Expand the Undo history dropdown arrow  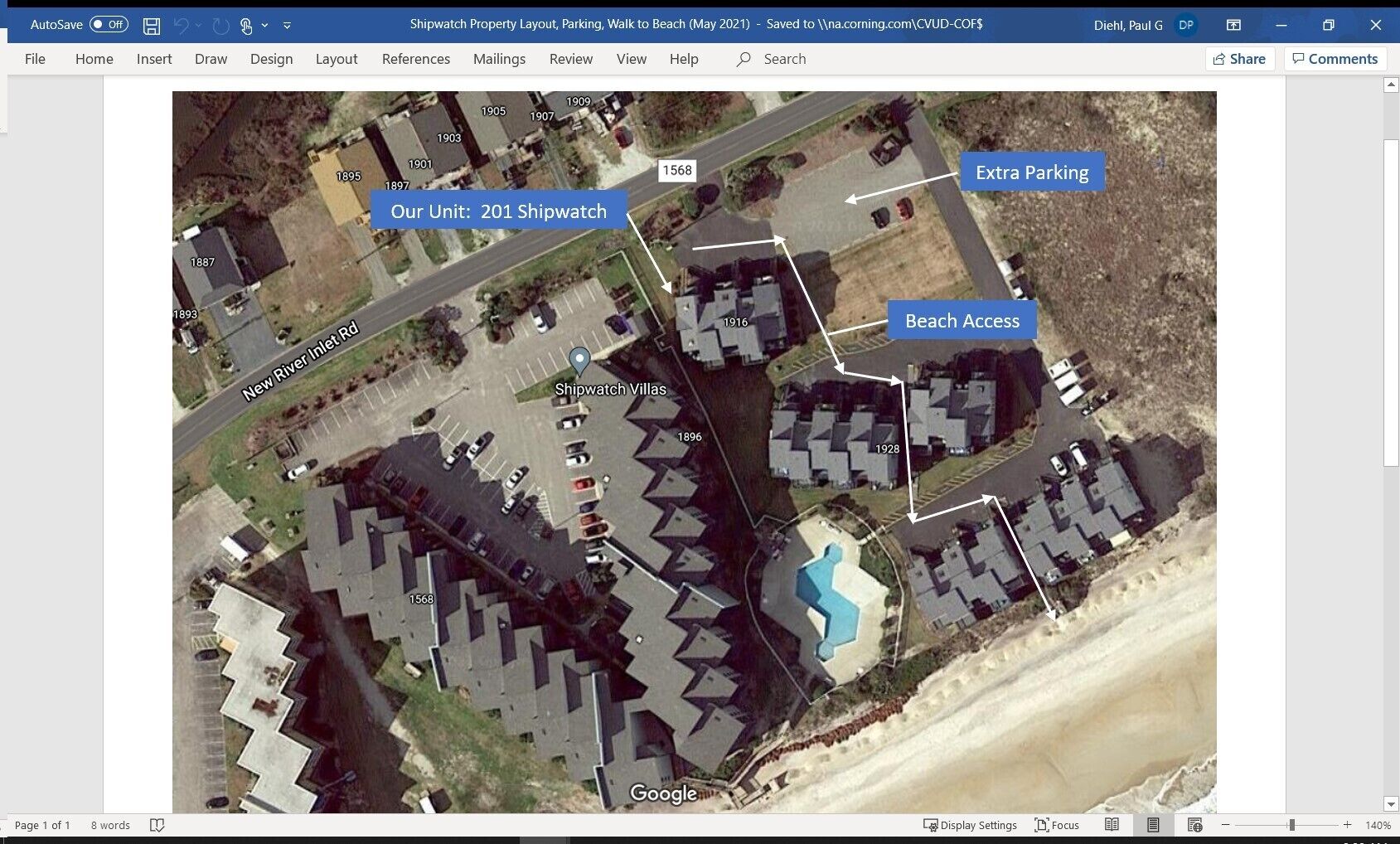tap(199, 26)
